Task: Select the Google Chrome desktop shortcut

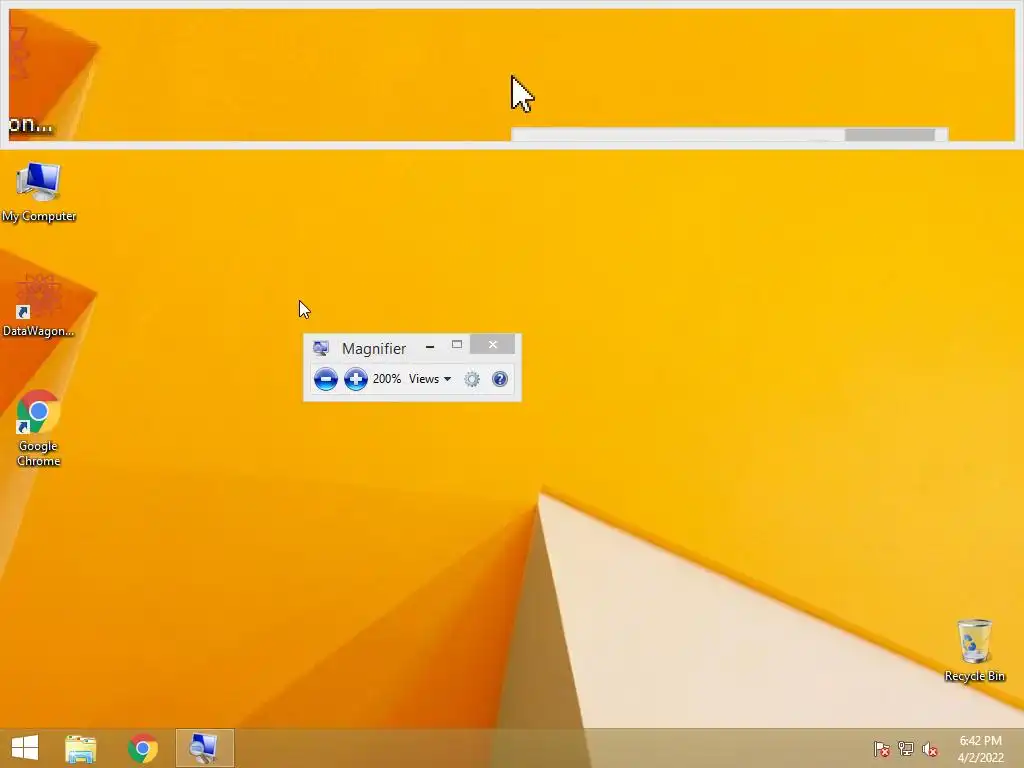Action: [x=39, y=428]
